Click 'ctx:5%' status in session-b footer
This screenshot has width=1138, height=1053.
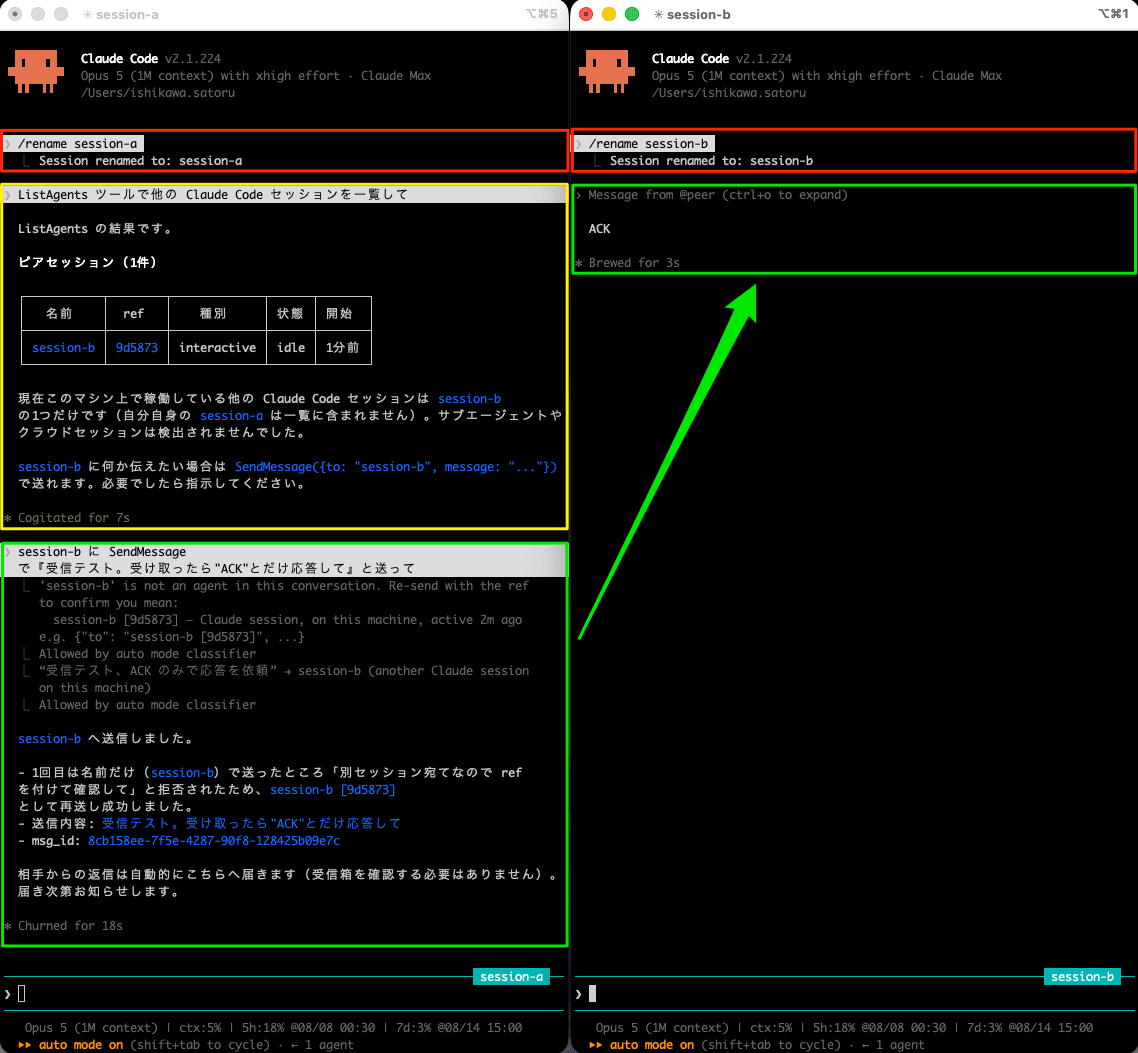coord(771,1028)
